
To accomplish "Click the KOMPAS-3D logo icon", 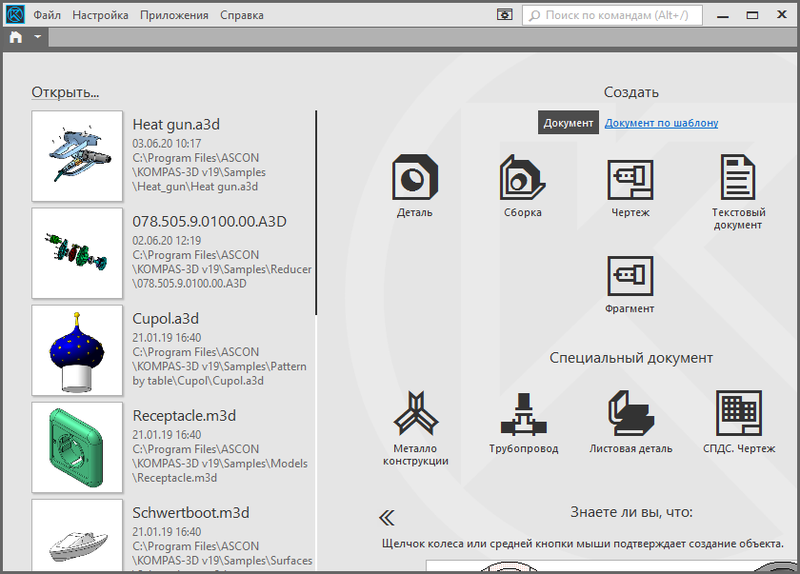I will pos(15,15).
